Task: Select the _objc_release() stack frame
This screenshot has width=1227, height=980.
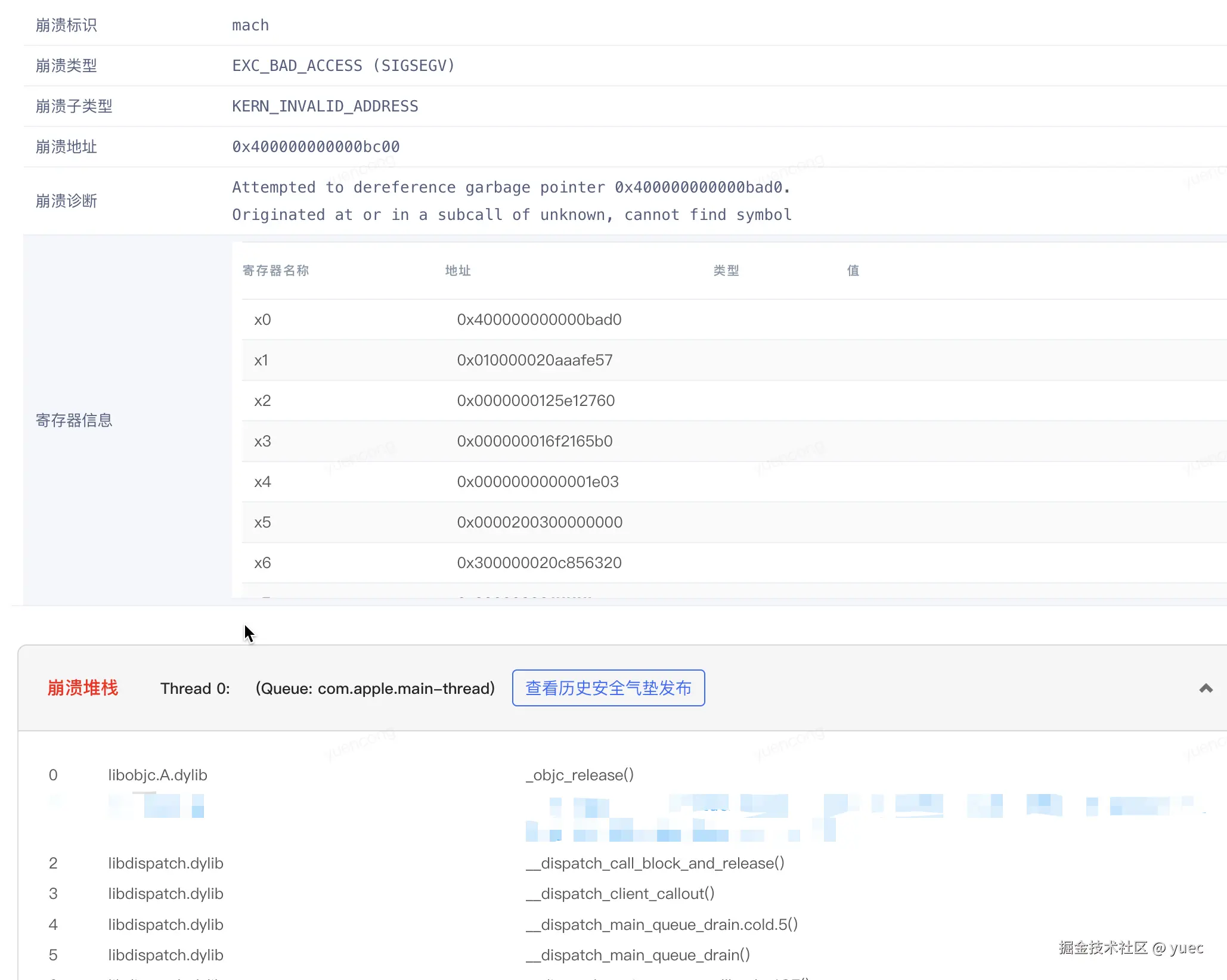Action: [x=580, y=775]
